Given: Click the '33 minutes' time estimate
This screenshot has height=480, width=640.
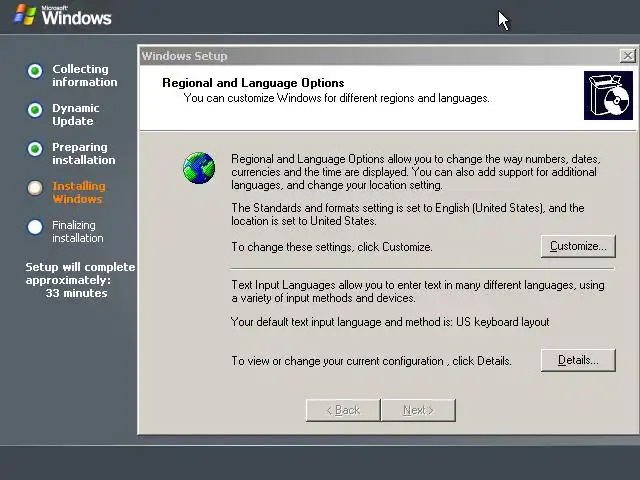Looking at the screenshot, I should click(76, 293).
